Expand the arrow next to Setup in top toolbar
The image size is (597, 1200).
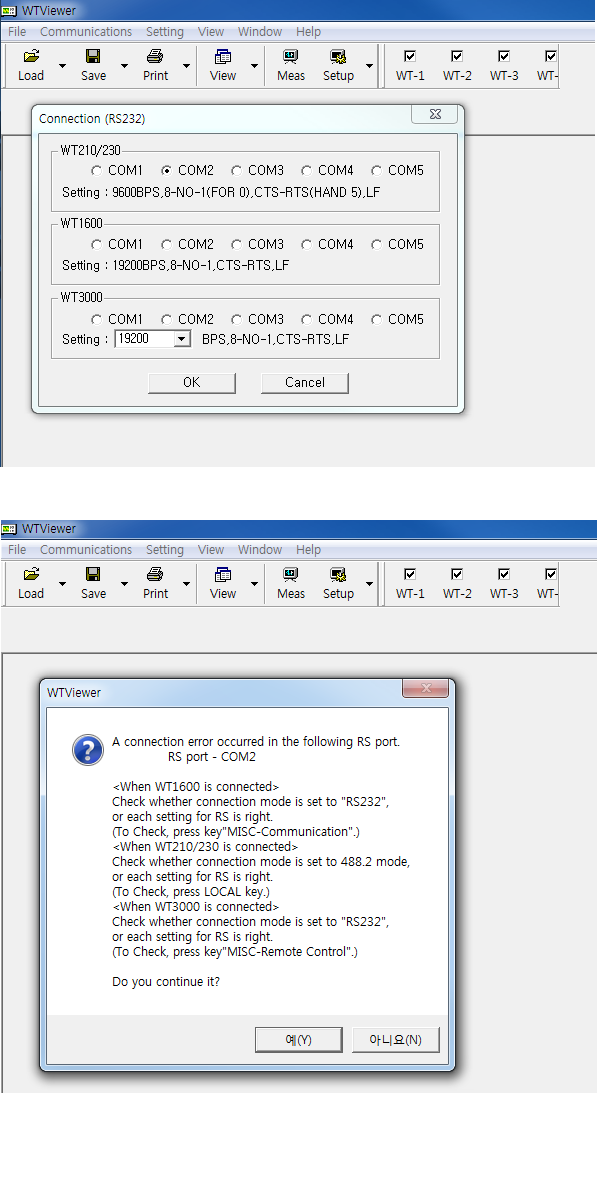[369, 66]
